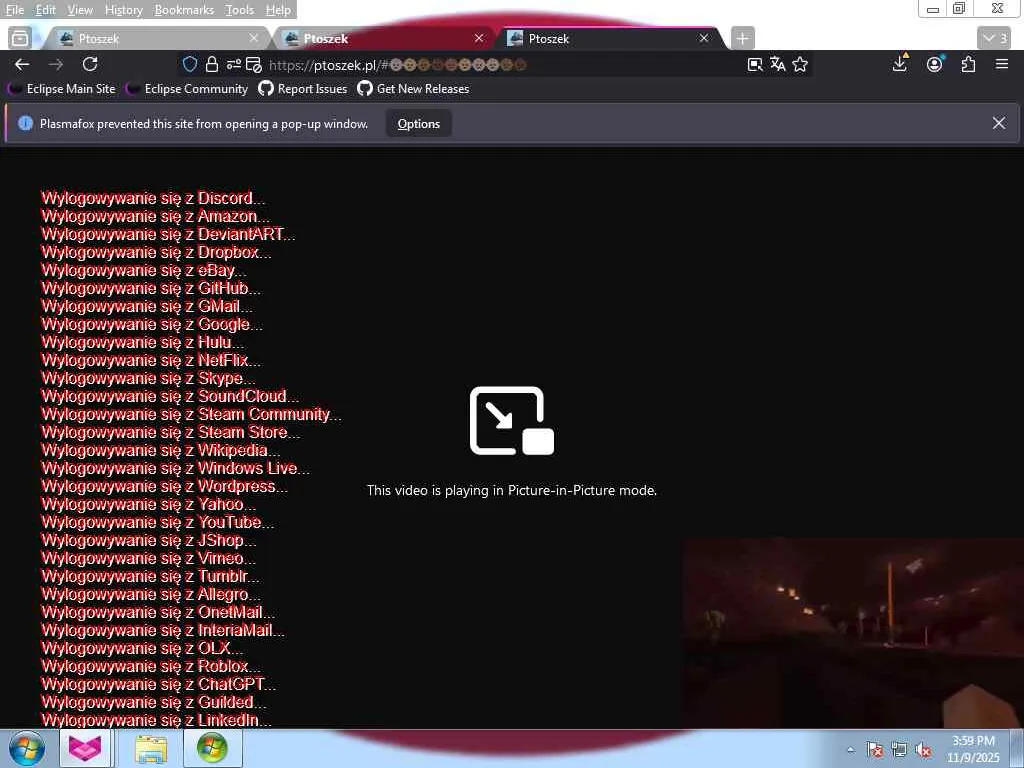
Task: Click the Action Center flag tray icon
Action: (874, 750)
